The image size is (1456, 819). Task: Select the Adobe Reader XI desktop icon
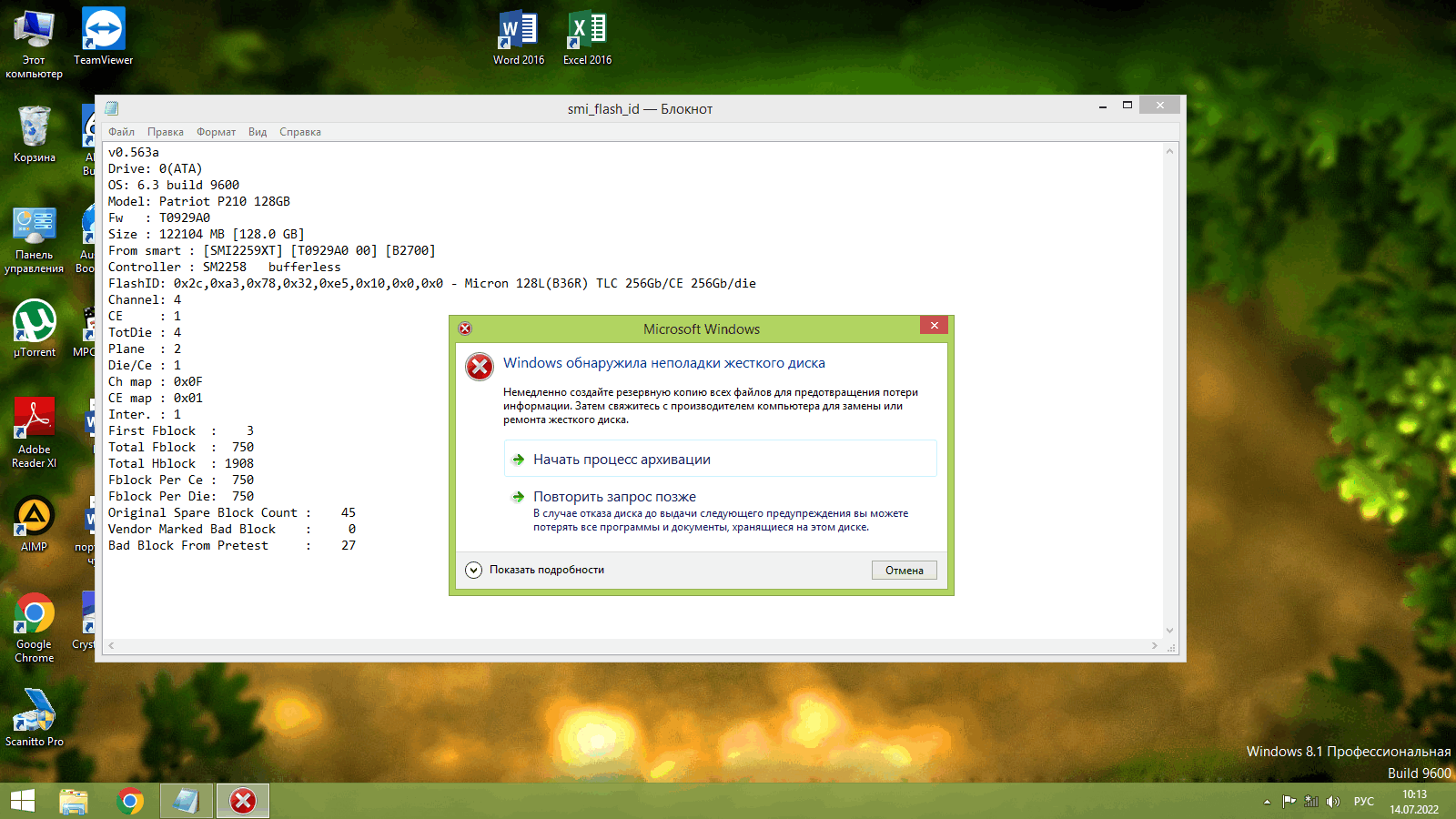click(x=35, y=433)
